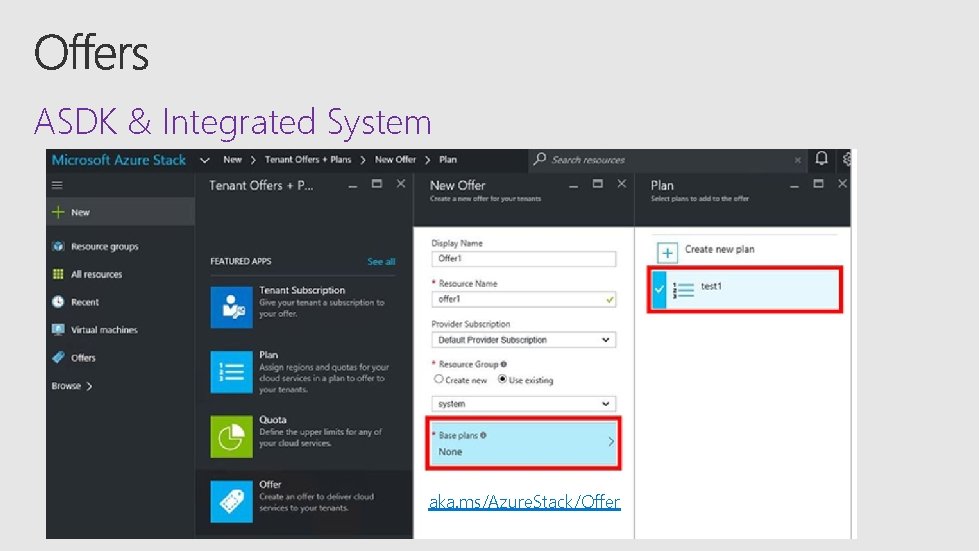979x551 pixels.
Task: Click the FEATURED APPS heading
Action: (x=240, y=261)
